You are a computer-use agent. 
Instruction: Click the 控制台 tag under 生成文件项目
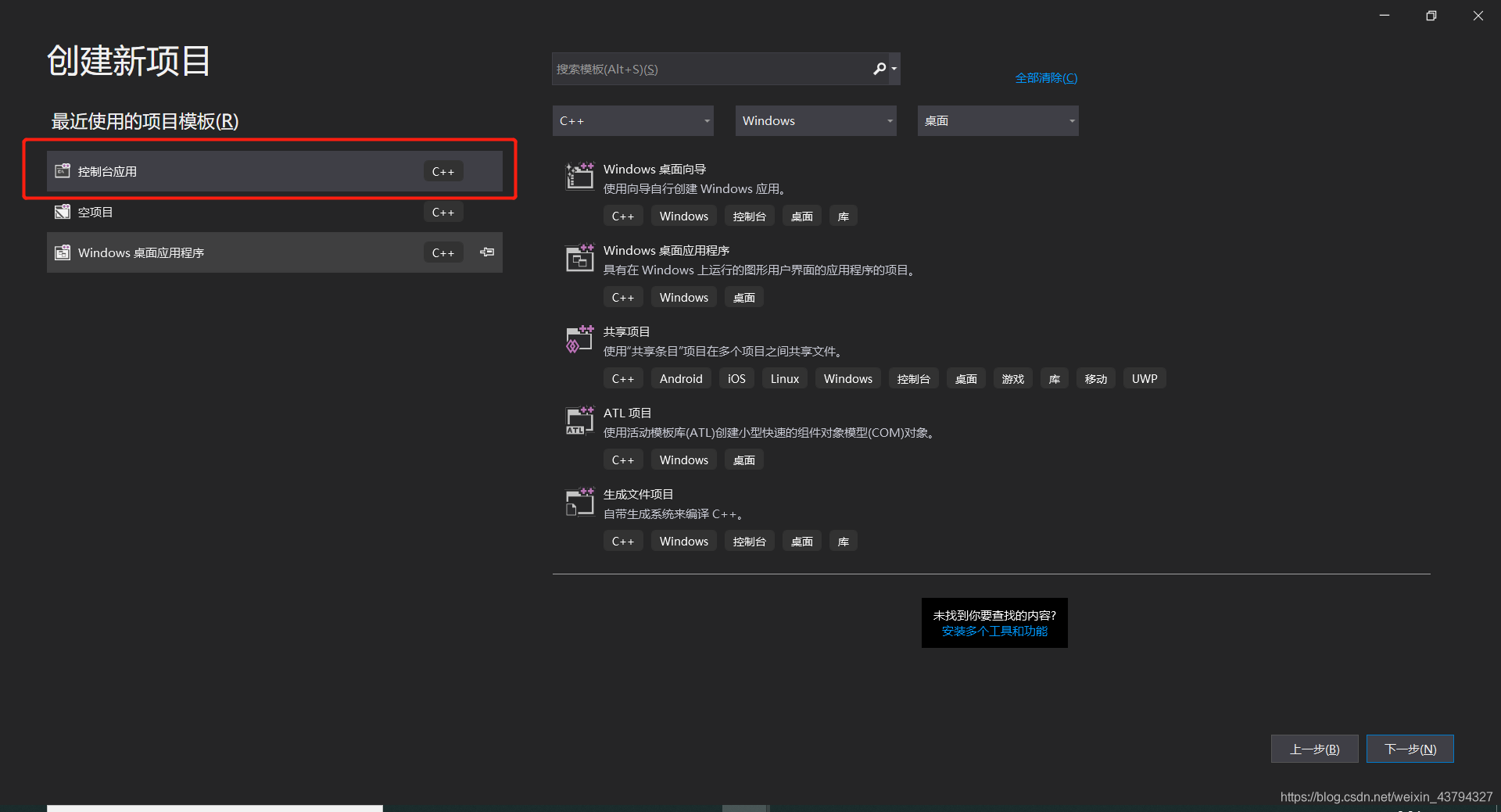750,541
